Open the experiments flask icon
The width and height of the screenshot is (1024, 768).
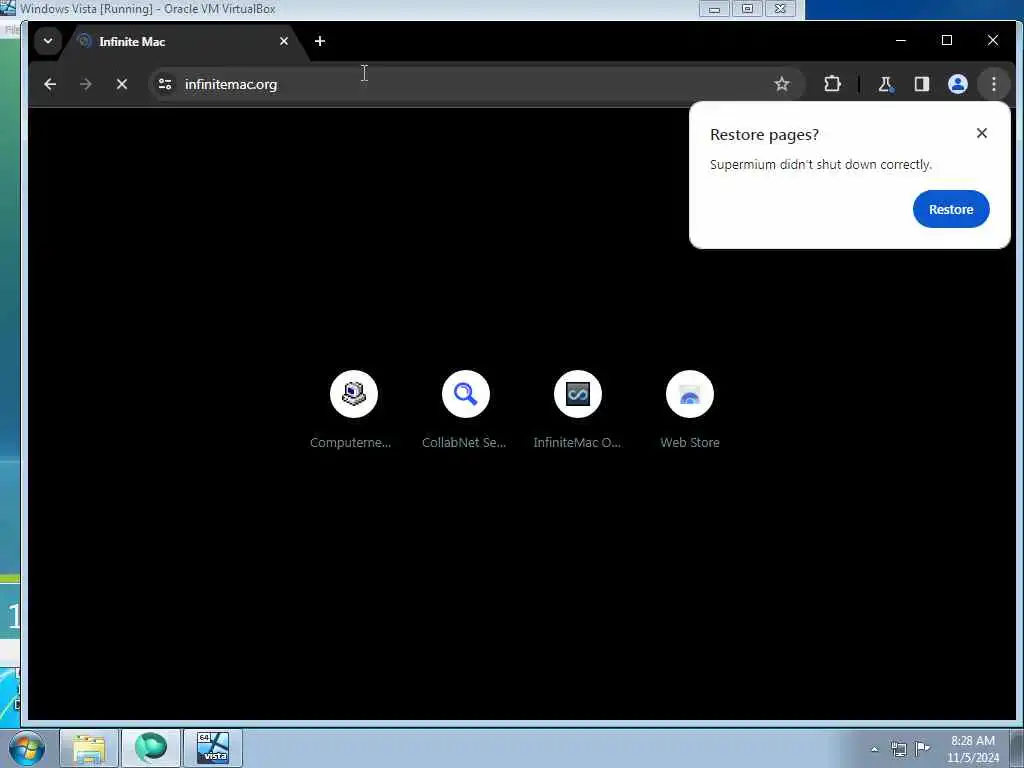(885, 84)
